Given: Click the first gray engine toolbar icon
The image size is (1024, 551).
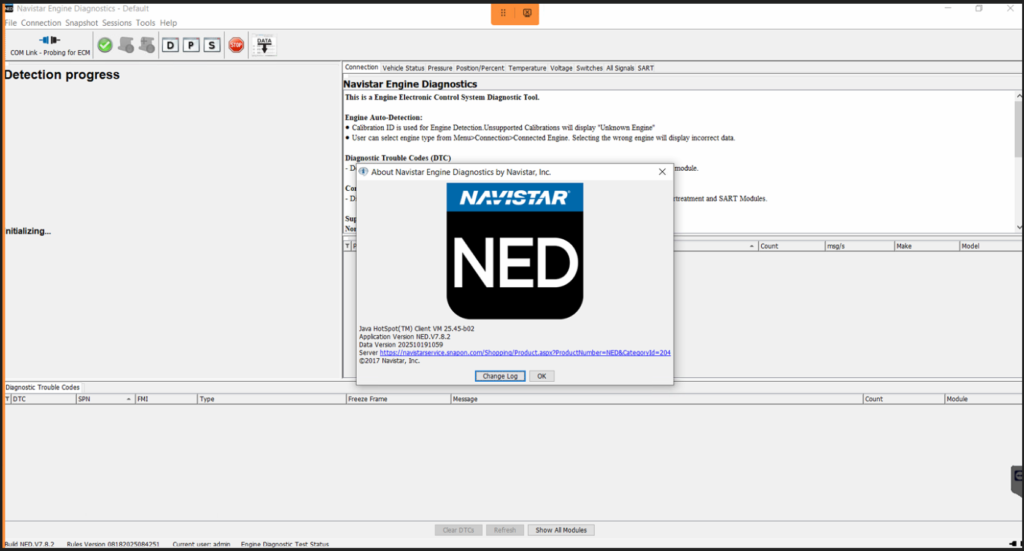Looking at the screenshot, I should [126, 45].
